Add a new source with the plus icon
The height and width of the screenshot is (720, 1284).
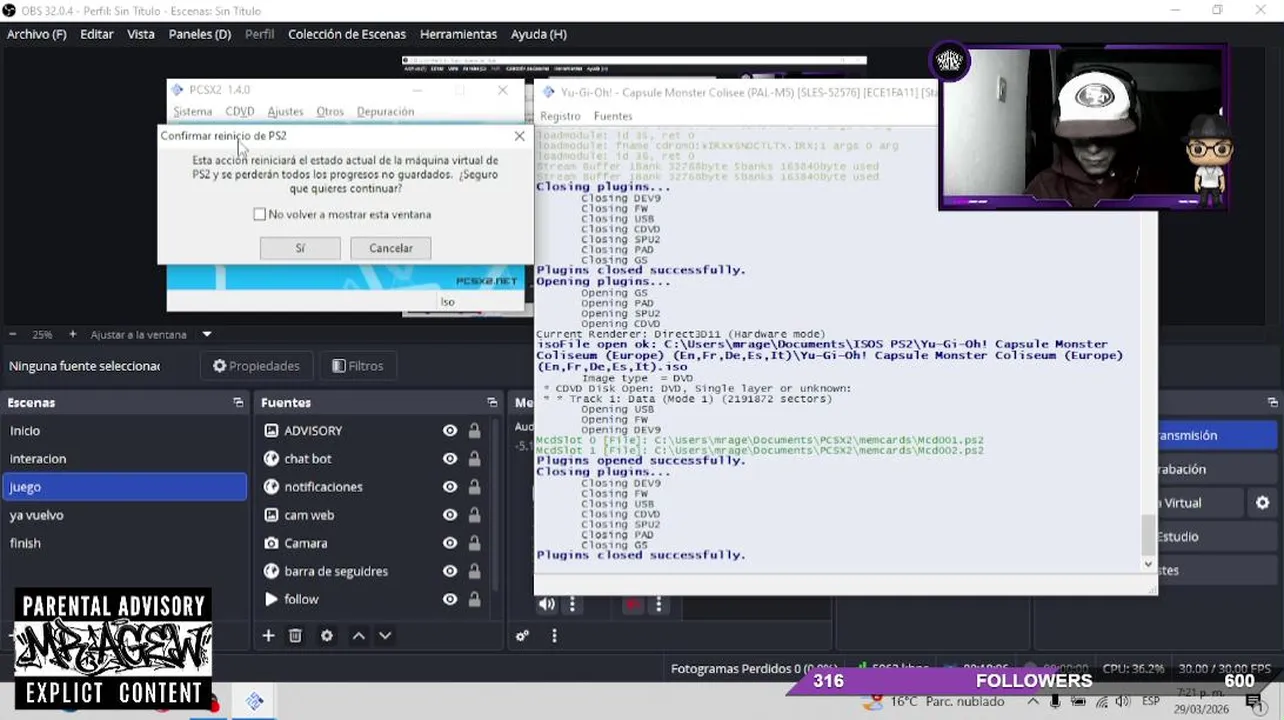[268, 635]
